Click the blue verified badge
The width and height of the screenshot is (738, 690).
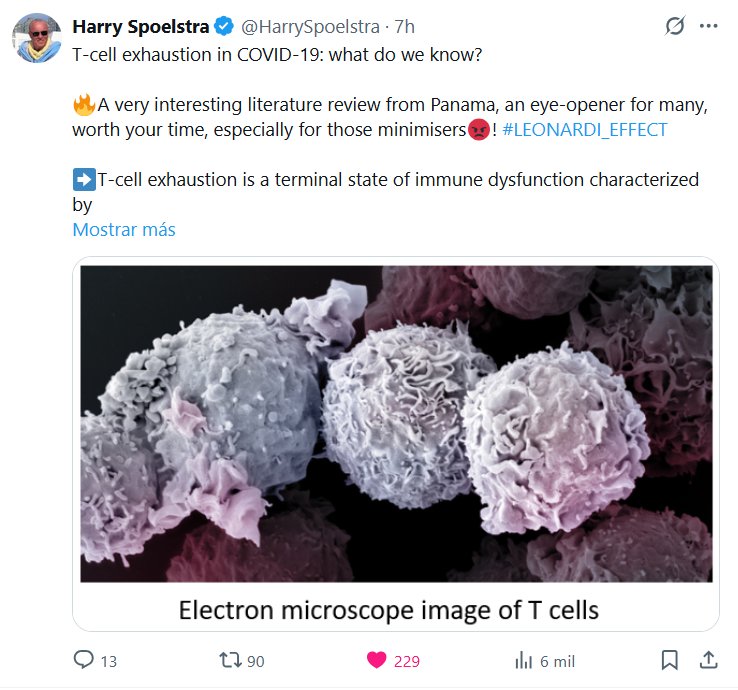click(x=225, y=26)
